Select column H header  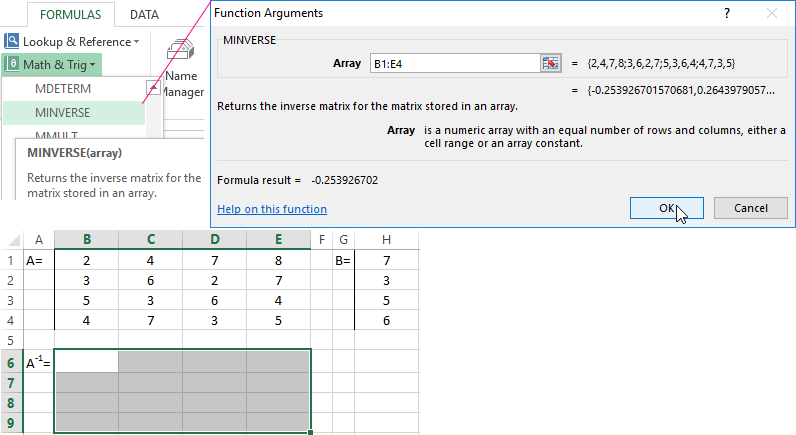[x=386, y=240]
